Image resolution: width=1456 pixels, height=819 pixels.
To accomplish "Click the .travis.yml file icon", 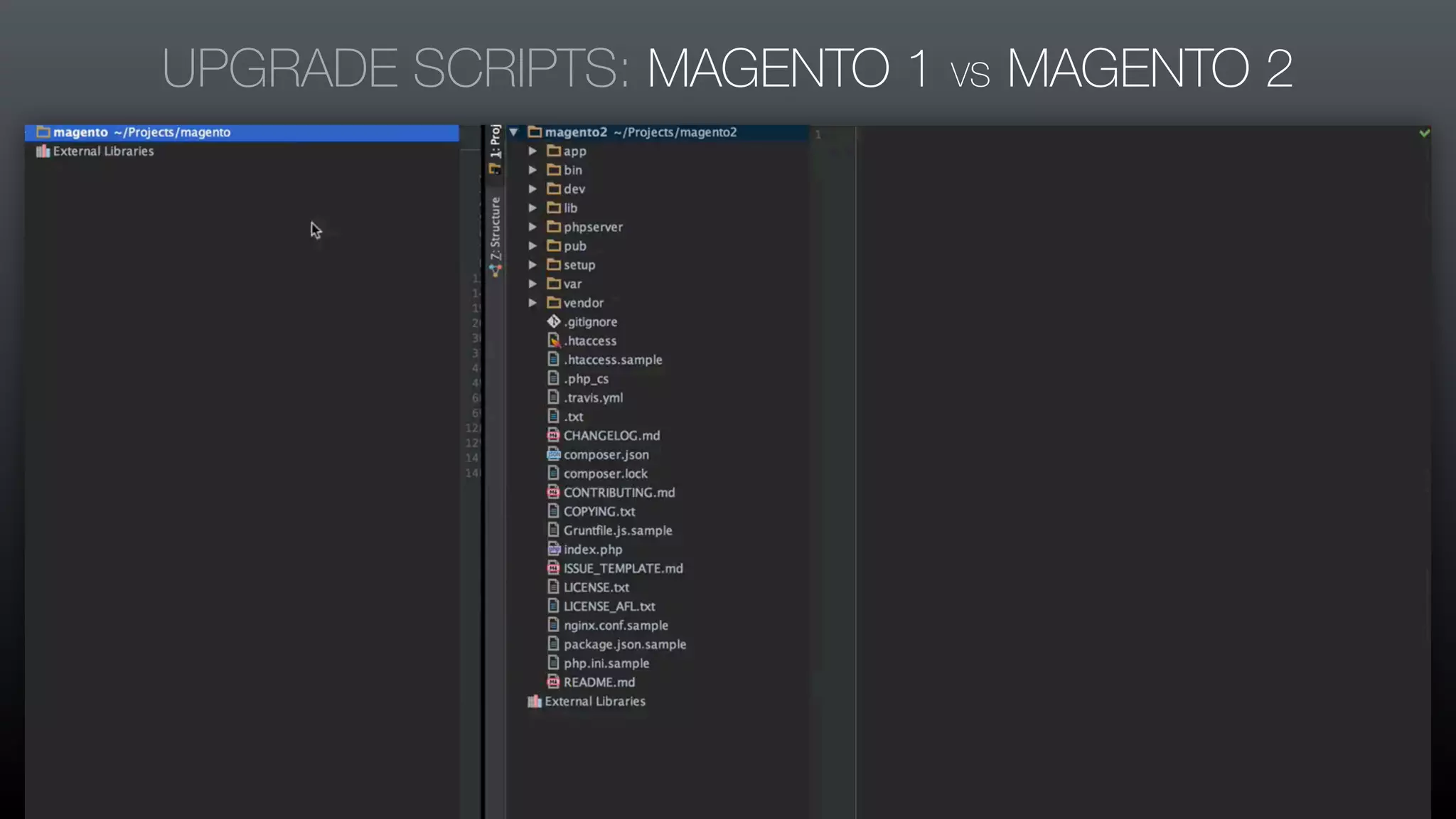I will click(554, 397).
